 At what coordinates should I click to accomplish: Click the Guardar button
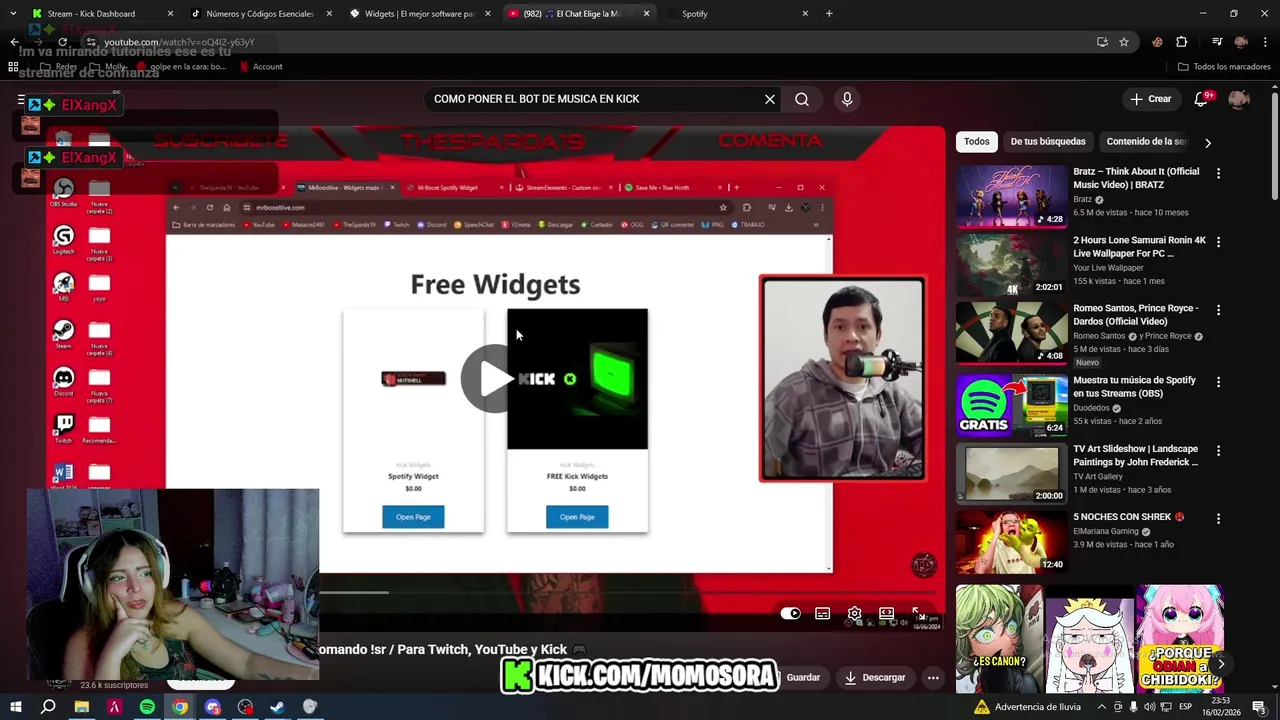click(801, 677)
